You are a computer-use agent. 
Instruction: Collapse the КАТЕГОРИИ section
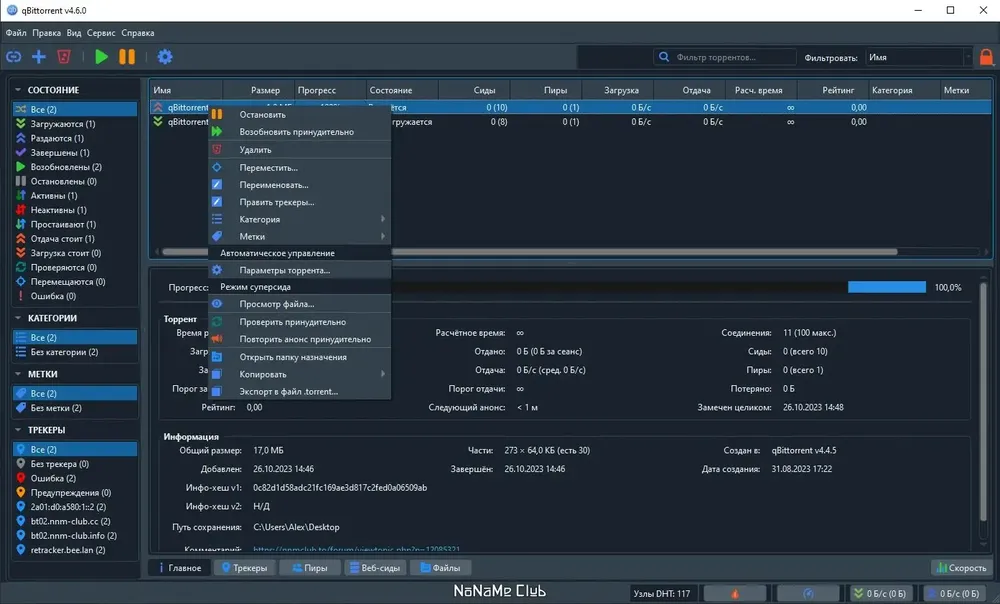(18, 318)
